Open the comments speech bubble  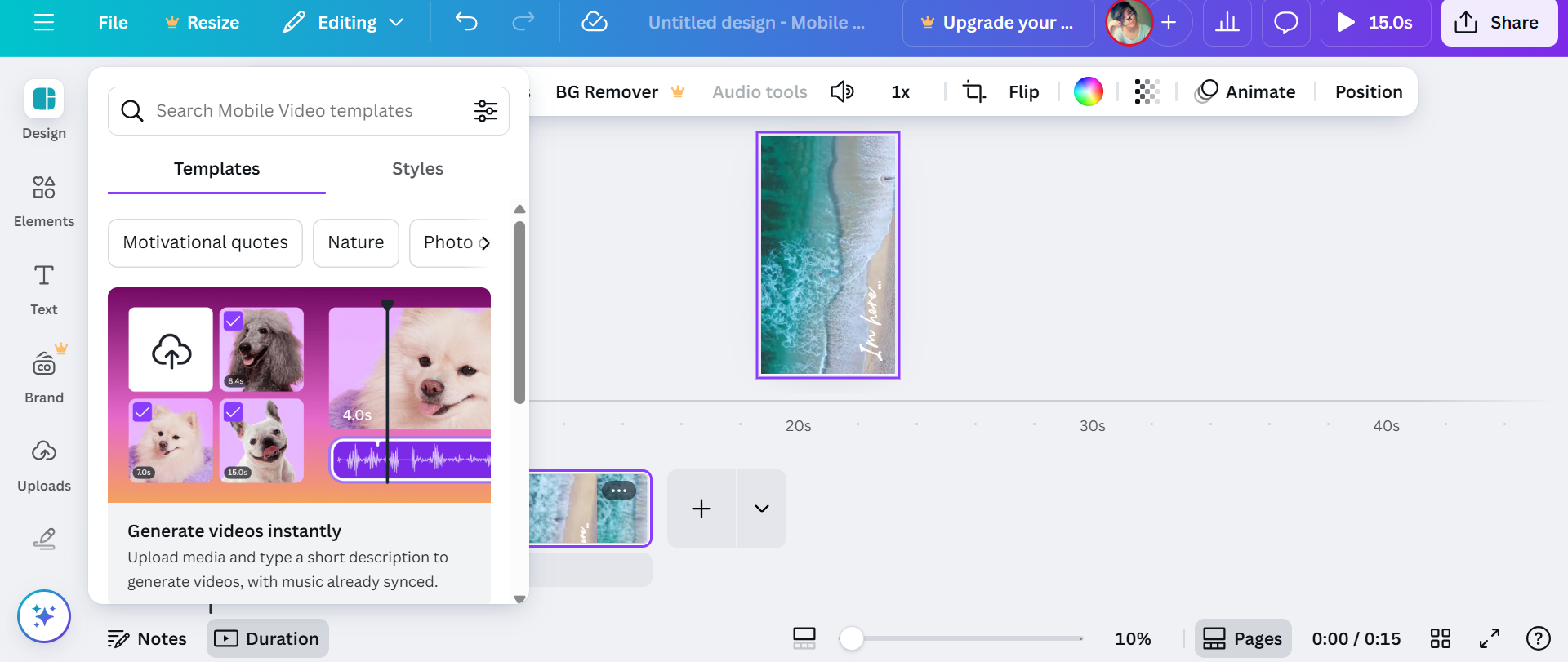pyautogui.click(x=1285, y=22)
